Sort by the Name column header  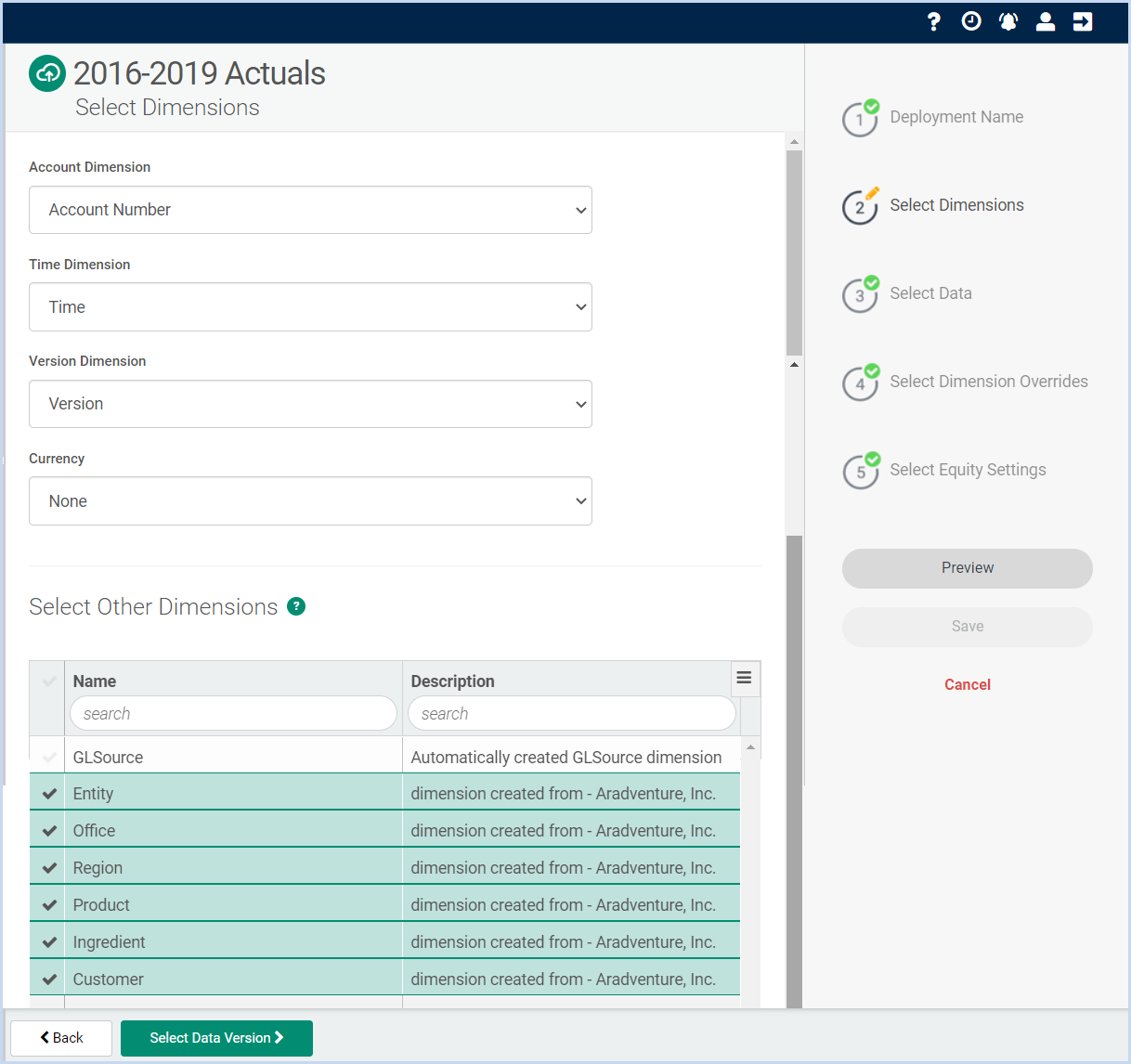(95, 681)
